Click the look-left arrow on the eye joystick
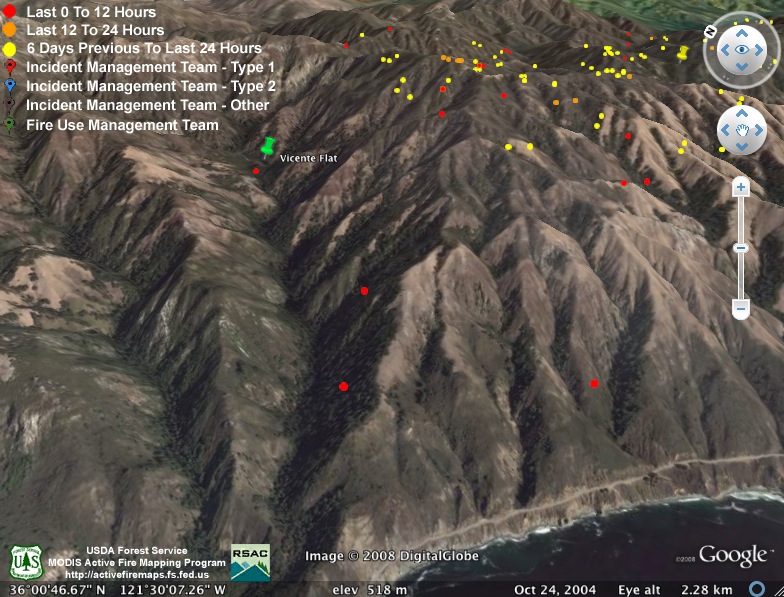Viewport: 784px width, 597px height. point(725,49)
